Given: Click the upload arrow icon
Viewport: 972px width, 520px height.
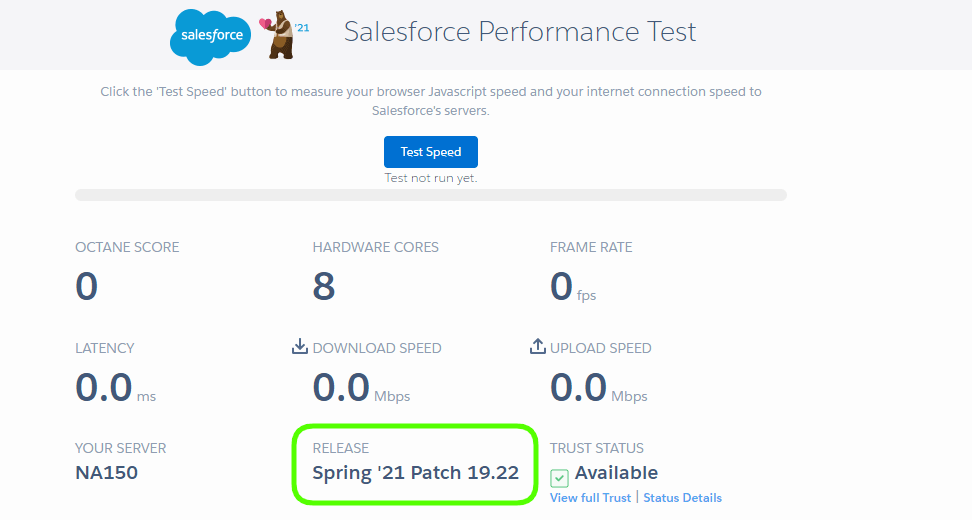Looking at the screenshot, I should (x=537, y=346).
